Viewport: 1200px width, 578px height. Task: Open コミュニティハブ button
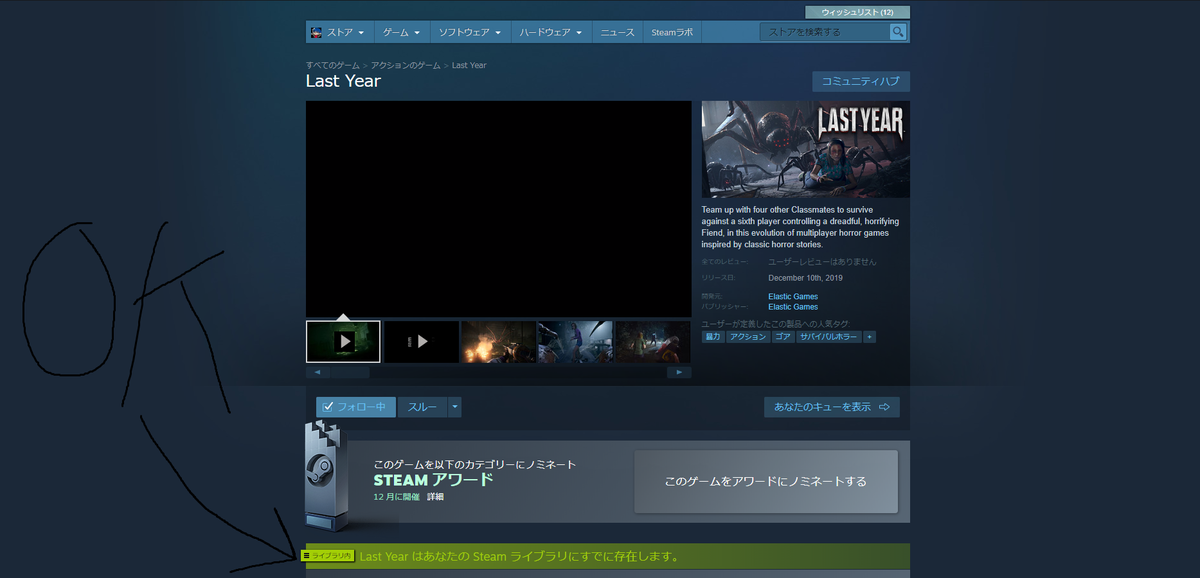[x=861, y=82]
